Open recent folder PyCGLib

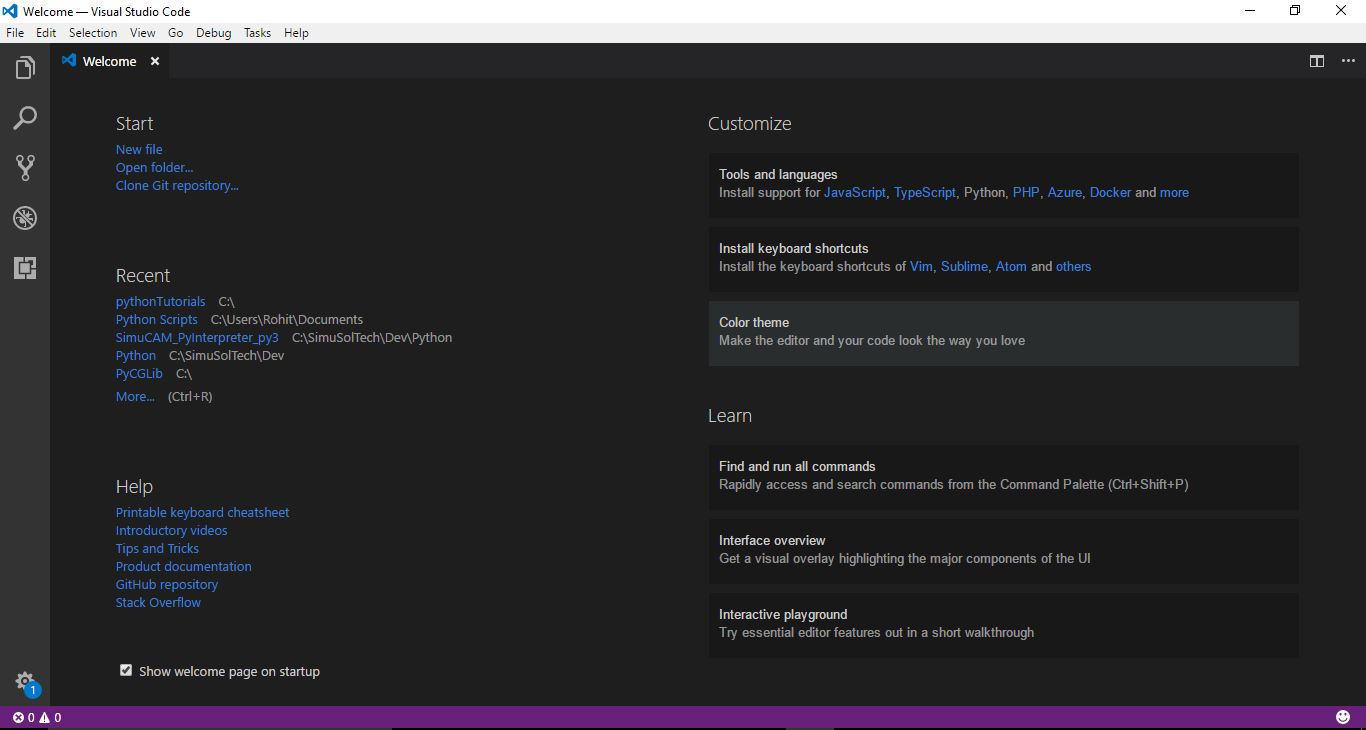[139, 373]
